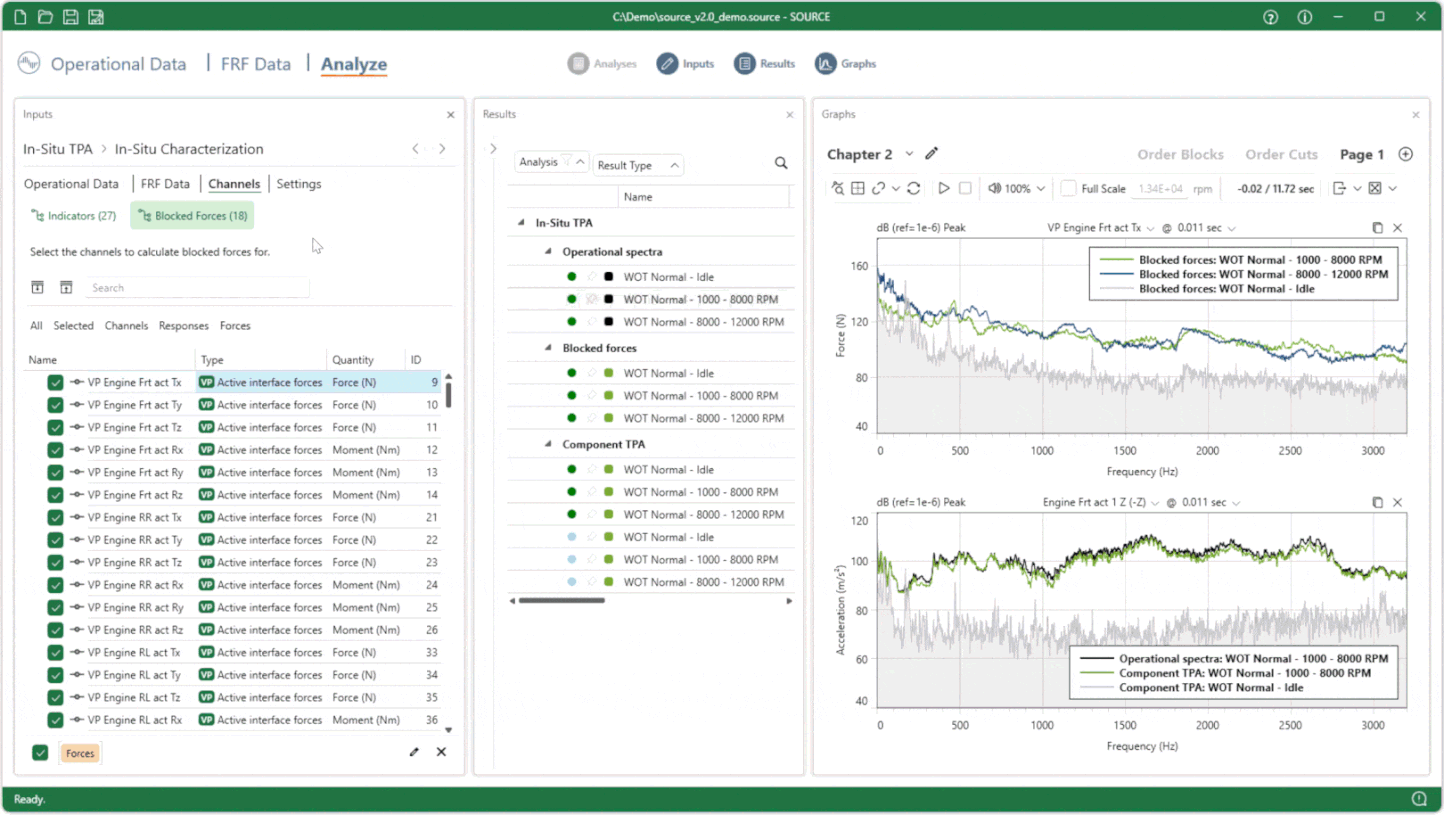Uncheck the VP Engine Frt act Ty channel
The height and width of the screenshot is (815, 1444).
55,405
